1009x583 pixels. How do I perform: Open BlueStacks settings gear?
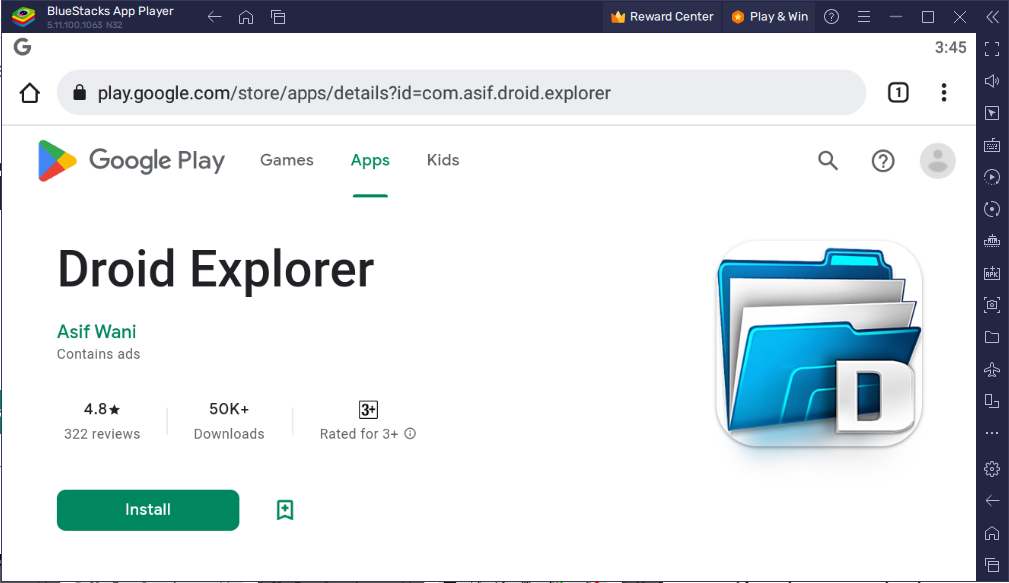[x=992, y=469]
